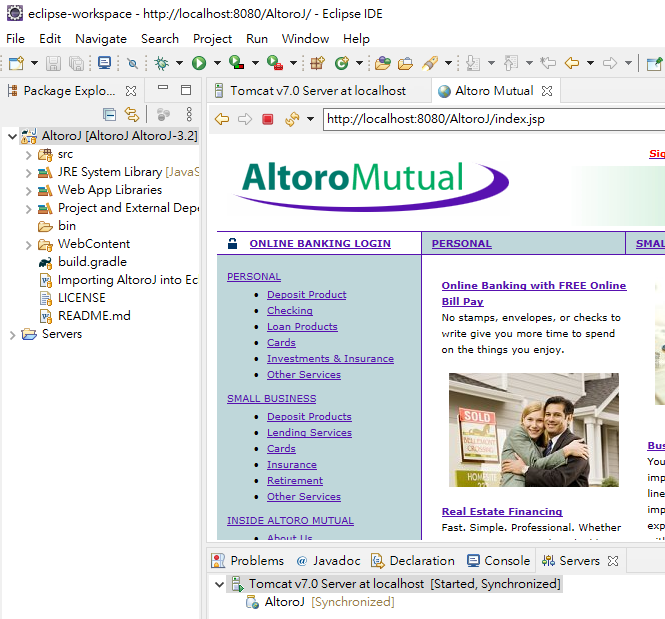Screen dimensions: 665x619
Task: Collapse the Tomcat v7.0 Server entry
Action: pyautogui.click(x=220, y=584)
